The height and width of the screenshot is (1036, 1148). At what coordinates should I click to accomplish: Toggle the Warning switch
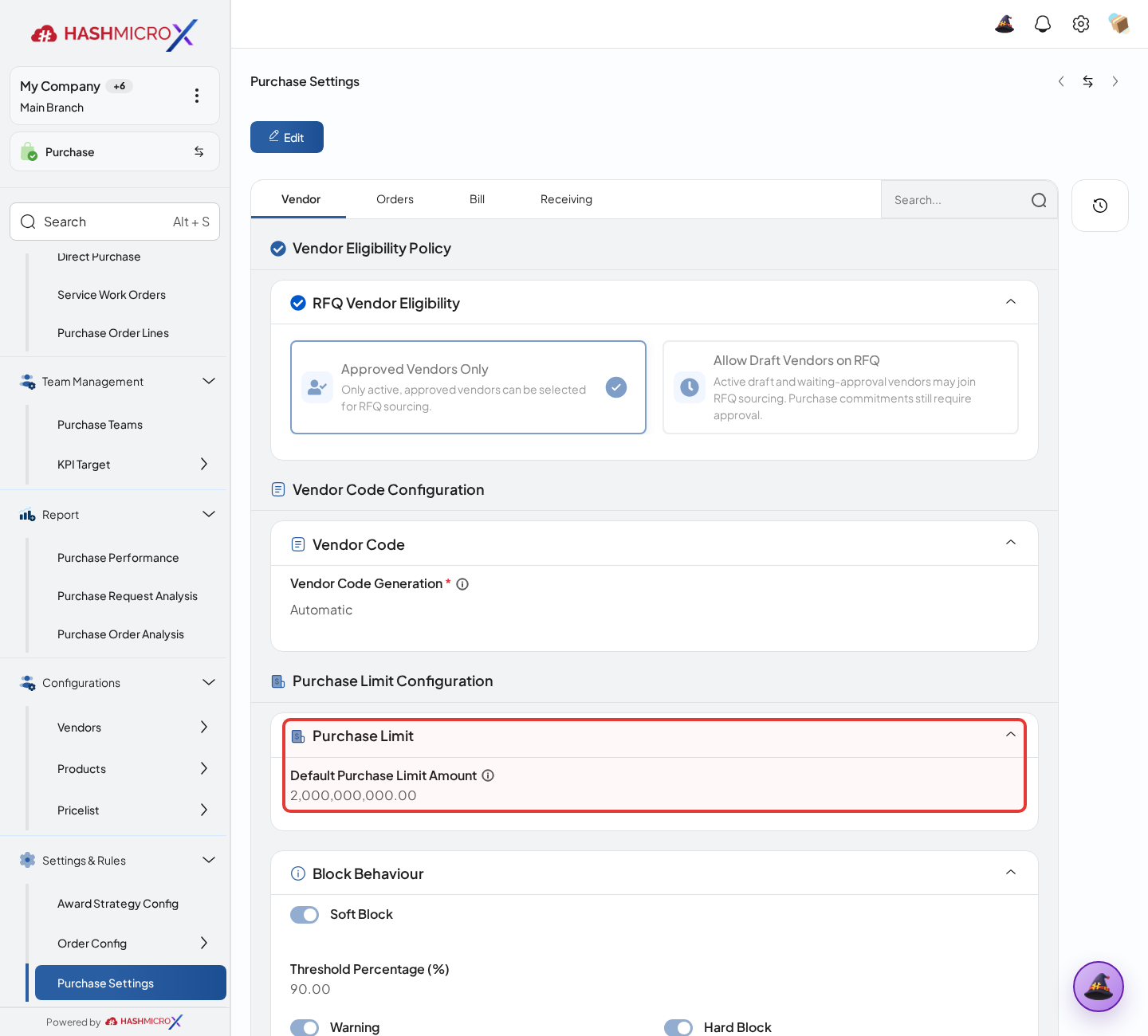click(x=305, y=1028)
